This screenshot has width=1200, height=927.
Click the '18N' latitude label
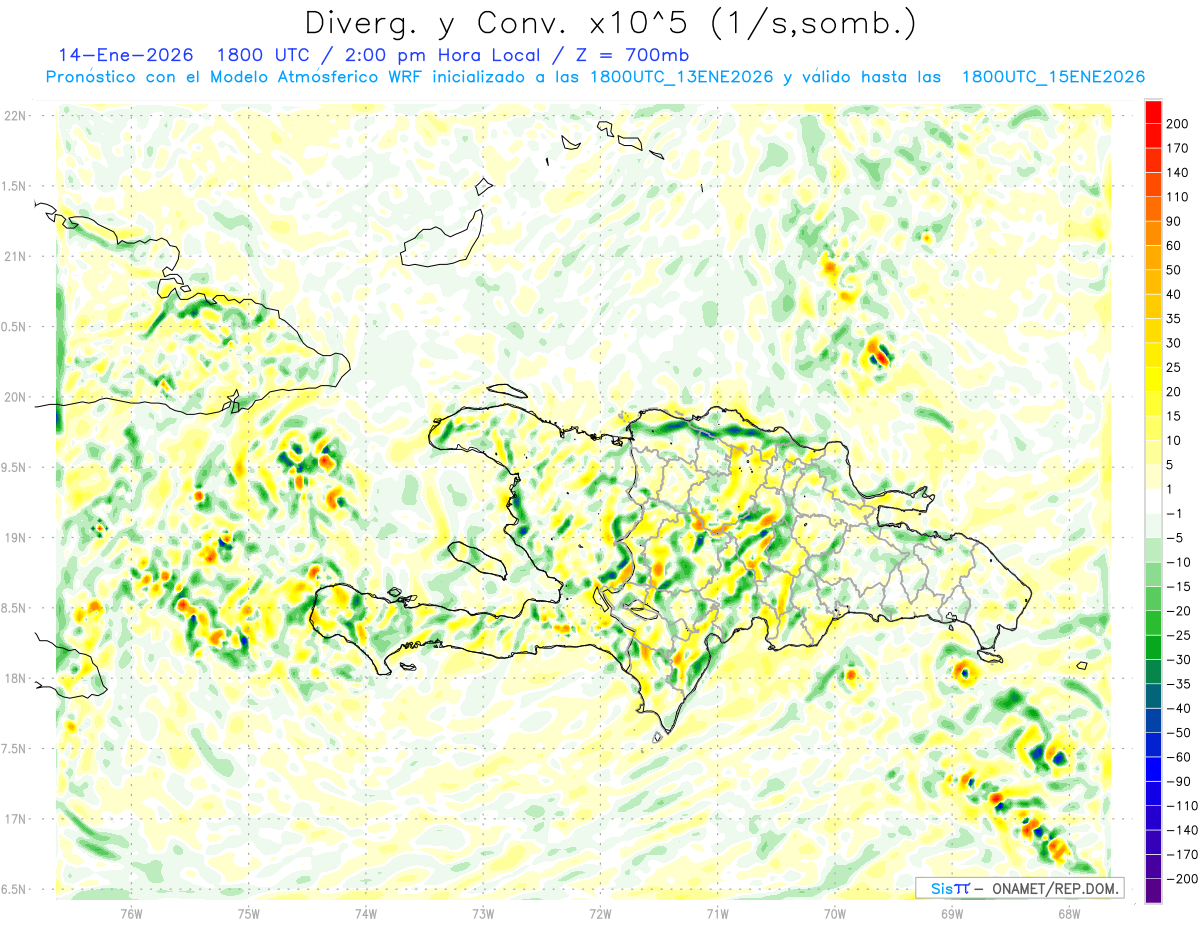[x=16, y=678]
